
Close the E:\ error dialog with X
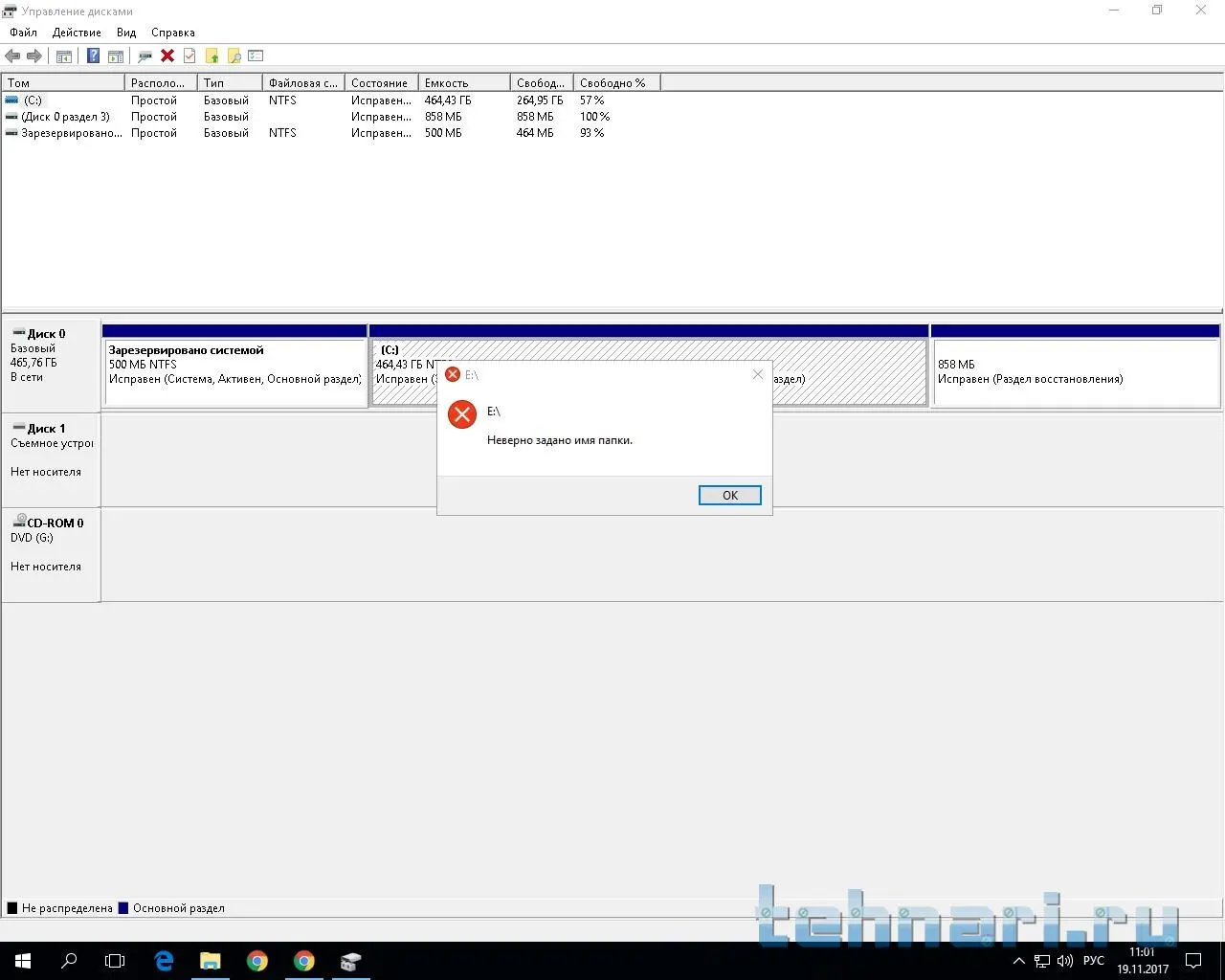(x=758, y=374)
